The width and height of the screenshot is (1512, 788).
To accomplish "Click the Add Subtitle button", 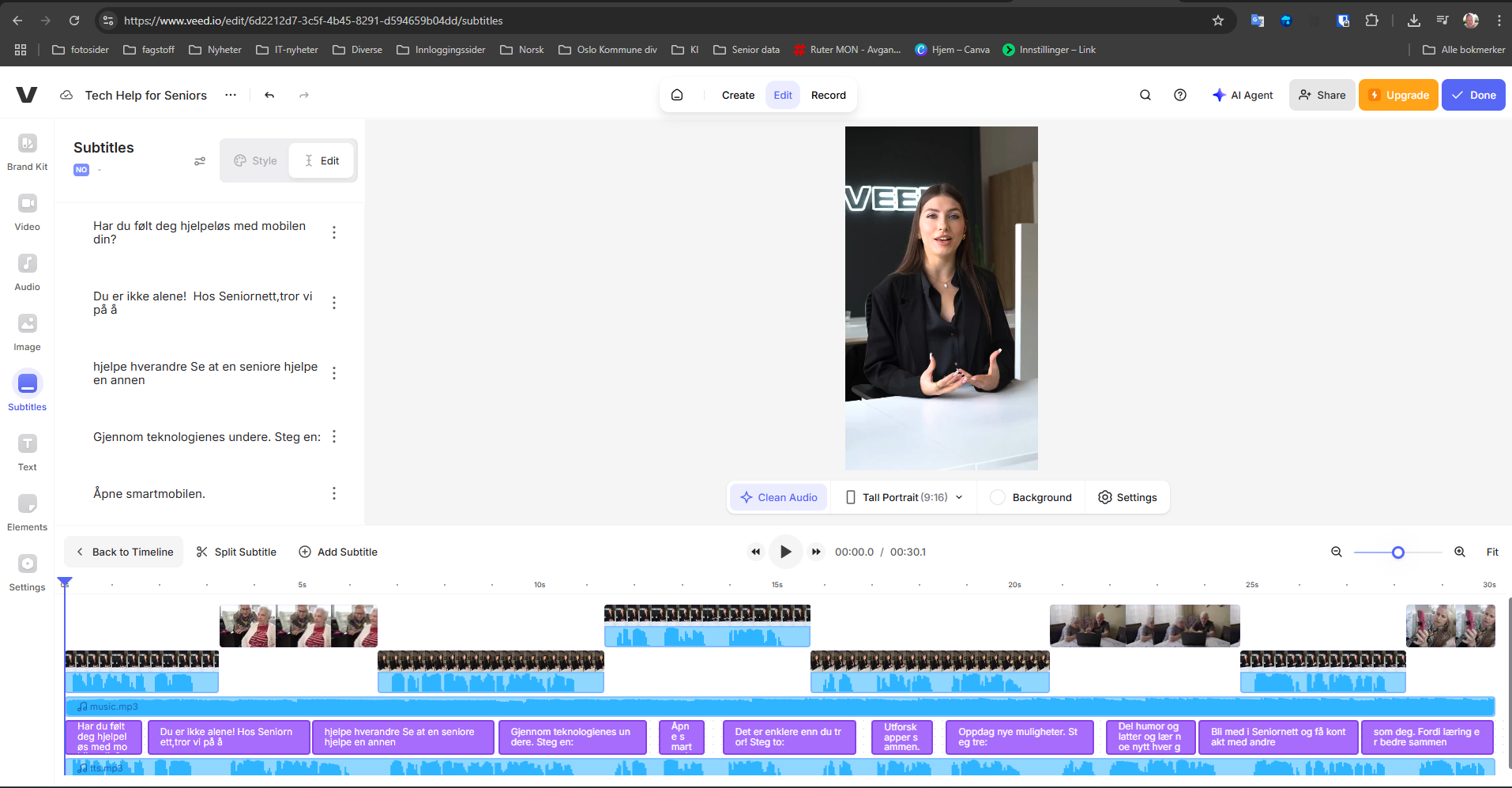I will click(x=338, y=552).
